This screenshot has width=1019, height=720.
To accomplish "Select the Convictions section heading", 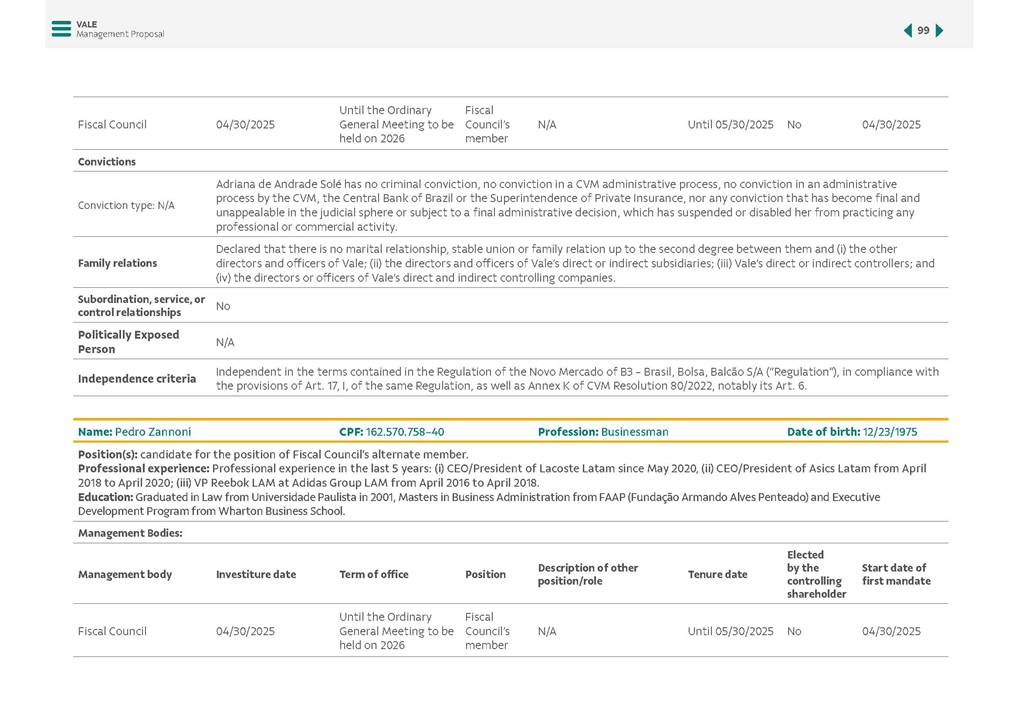I will click(x=107, y=162).
